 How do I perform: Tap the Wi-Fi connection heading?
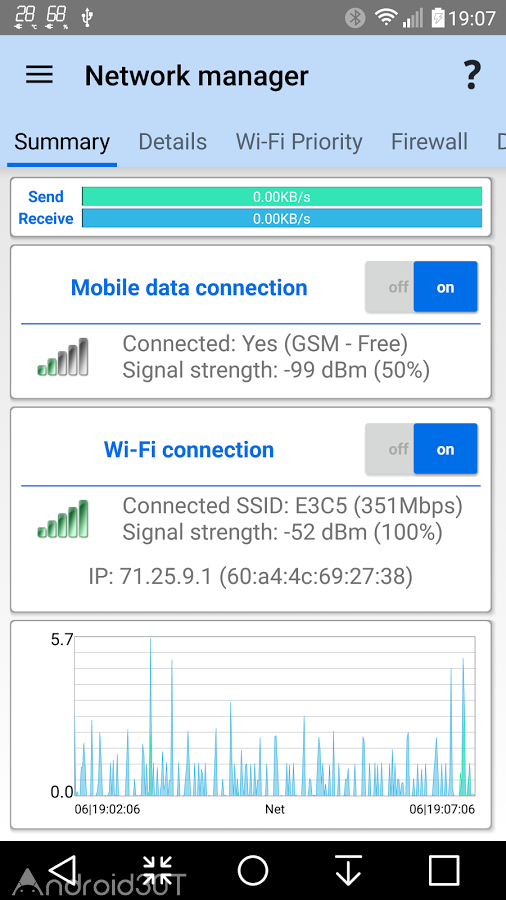(x=189, y=449)
